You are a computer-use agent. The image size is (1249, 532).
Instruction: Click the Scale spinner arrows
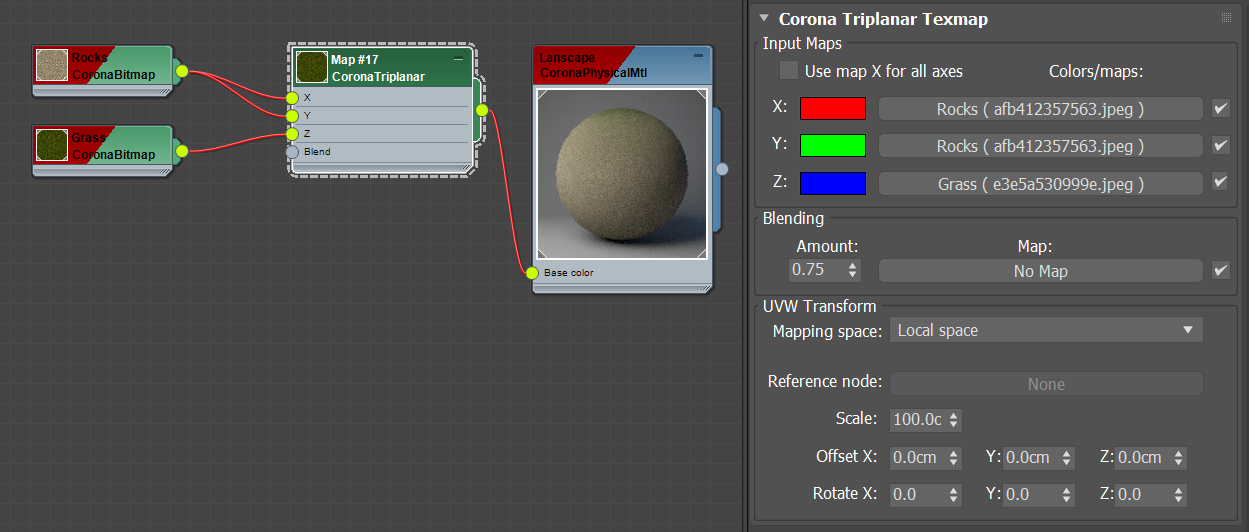(x=953, y=420)
